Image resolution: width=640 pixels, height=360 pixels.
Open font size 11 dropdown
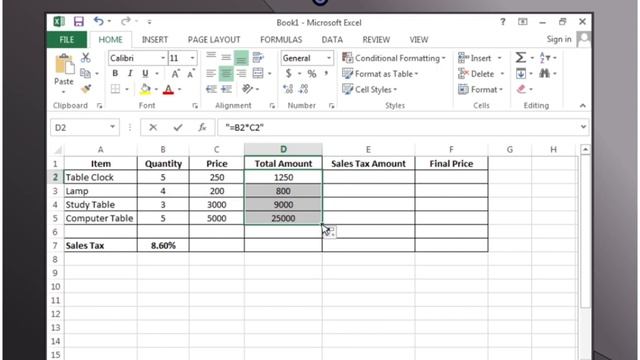[192, 58]
